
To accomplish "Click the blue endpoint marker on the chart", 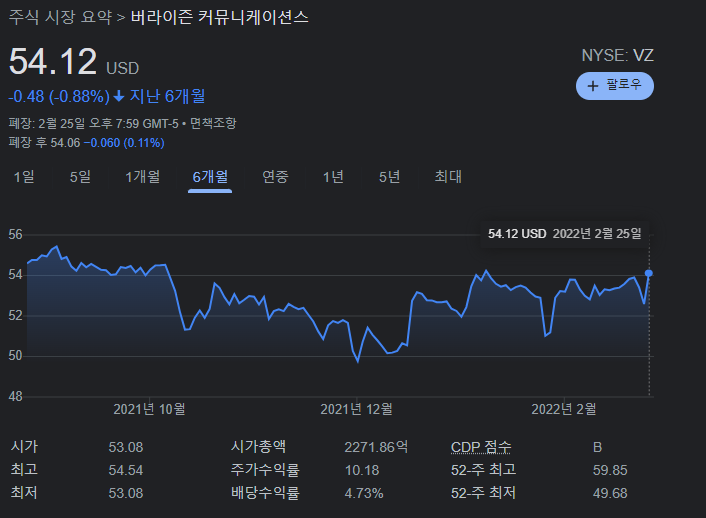I will [649, 273].
